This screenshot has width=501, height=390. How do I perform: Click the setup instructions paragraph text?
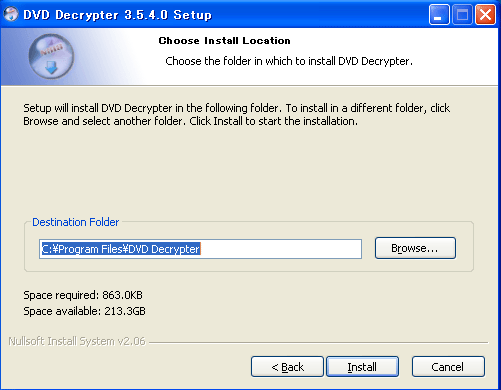[236, 115]
